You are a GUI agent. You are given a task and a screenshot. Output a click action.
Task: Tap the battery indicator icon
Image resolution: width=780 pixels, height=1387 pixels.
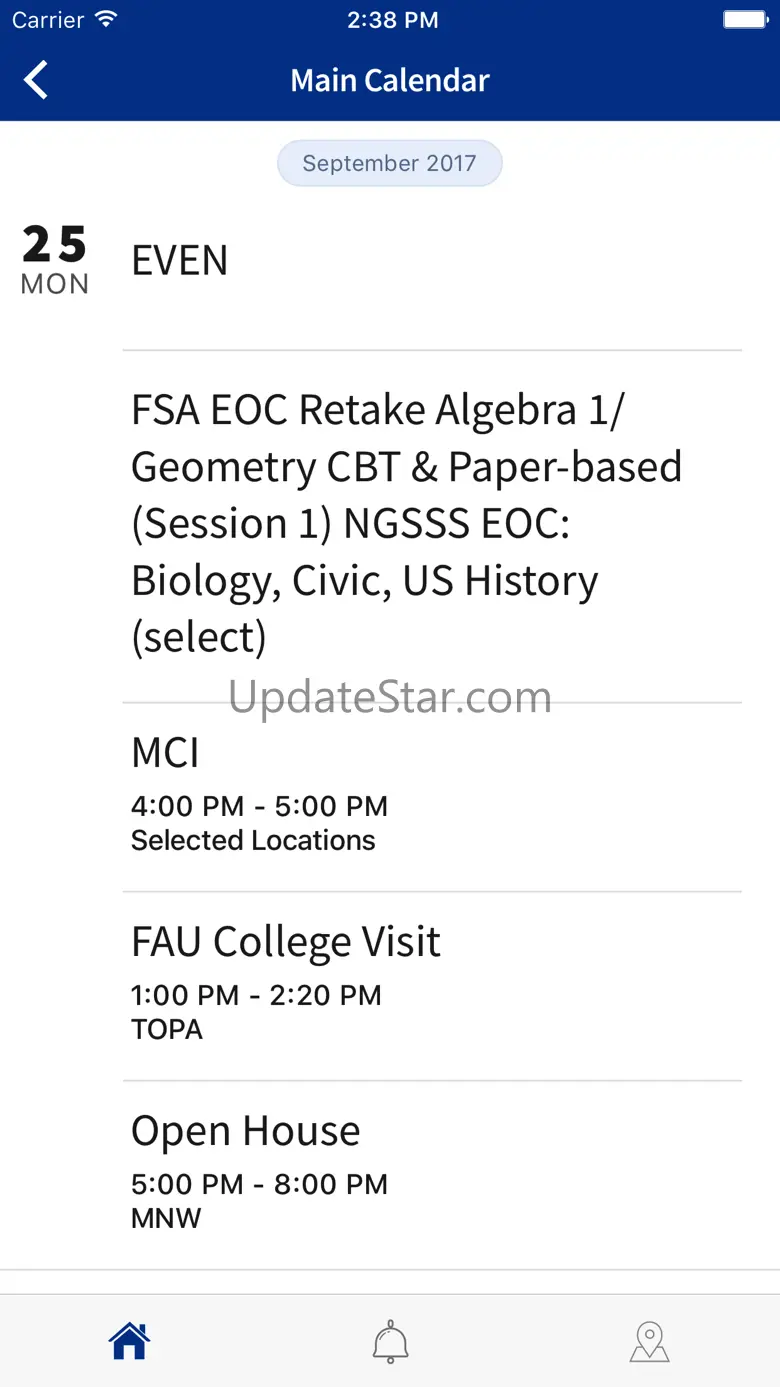tap(744, 20)
